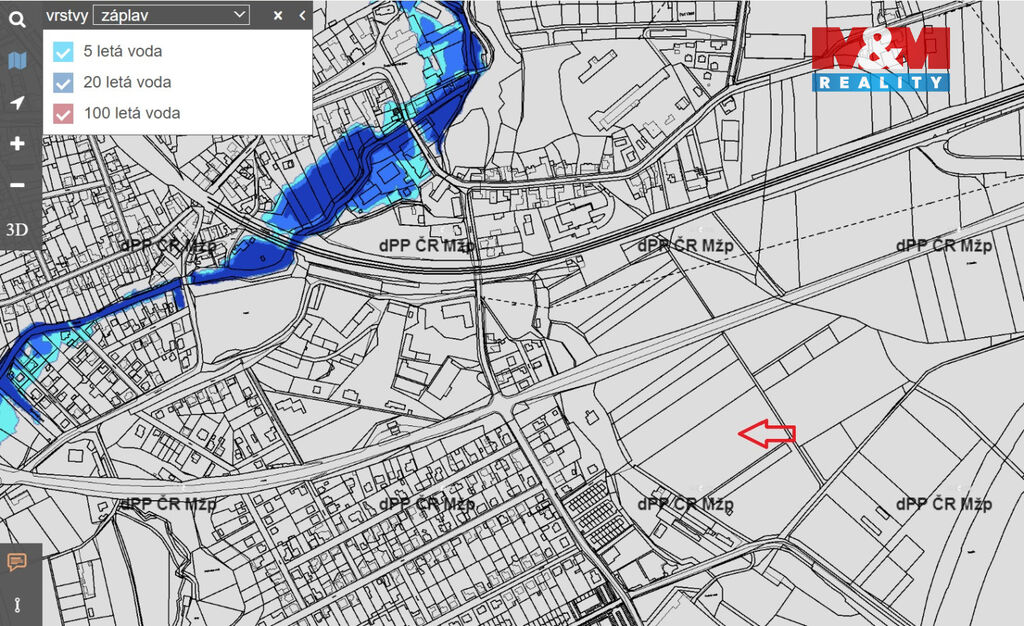
Task: Close the vrstvy panel with X
Action: click(x=278, y=15)
